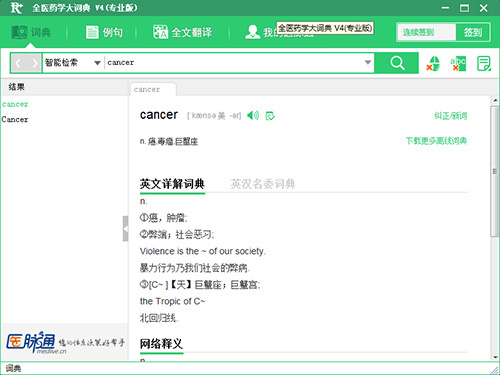Go forward with the right arrow button
The image size is (500, 375).
[34, 63]
